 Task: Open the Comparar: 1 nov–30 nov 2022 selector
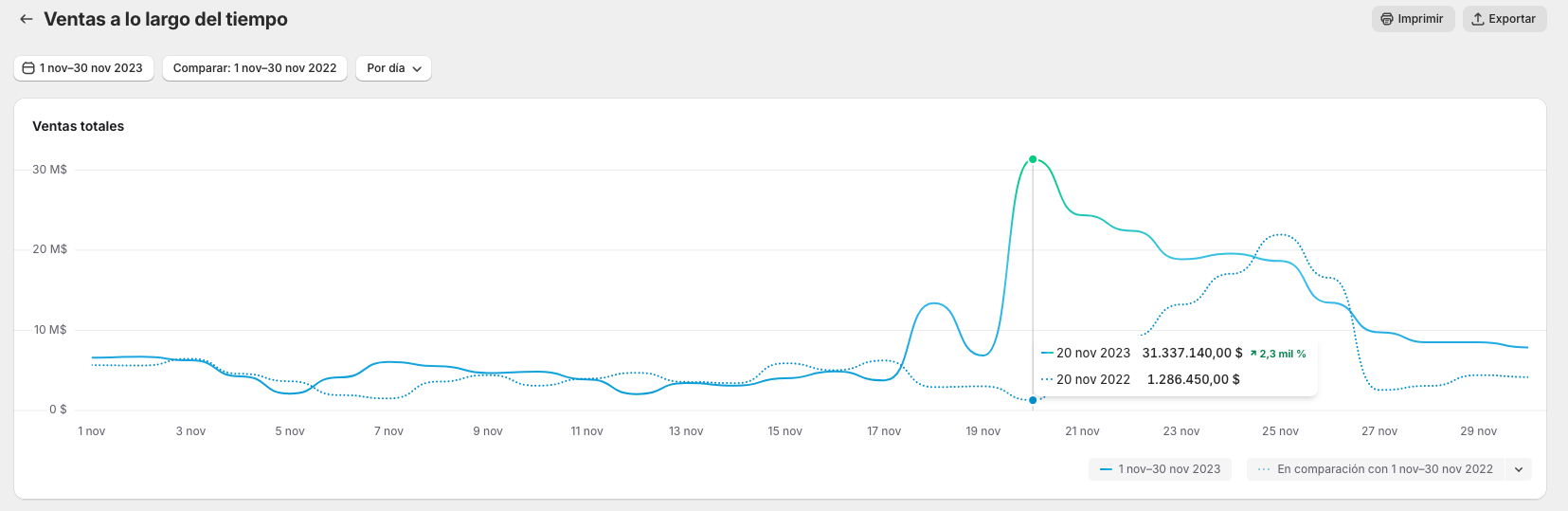pos(255,68)
